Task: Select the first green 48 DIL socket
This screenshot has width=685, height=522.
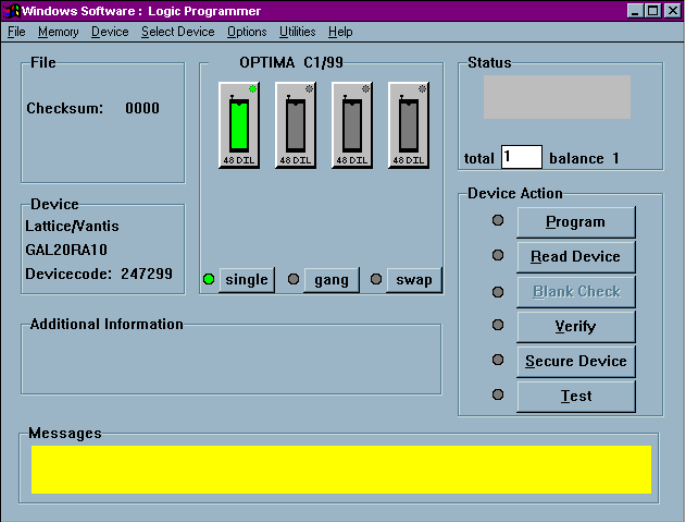Action: tap(239, 125)
